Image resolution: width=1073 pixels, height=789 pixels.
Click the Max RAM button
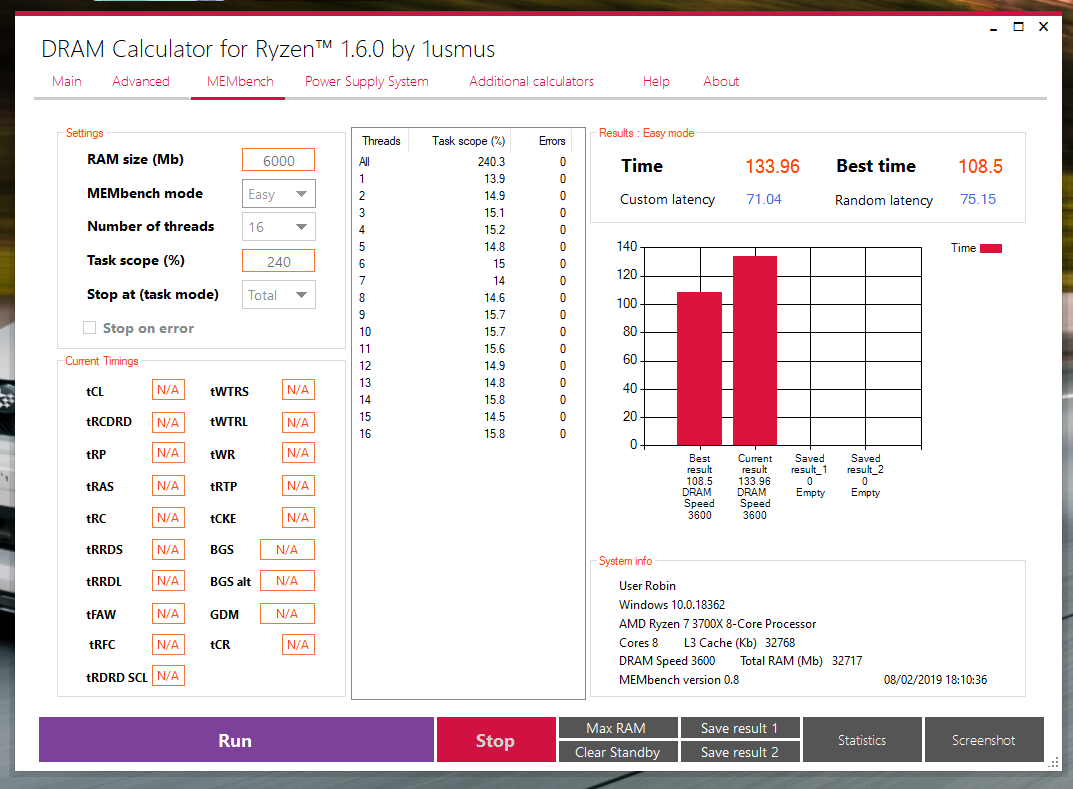tap(619, 728)
